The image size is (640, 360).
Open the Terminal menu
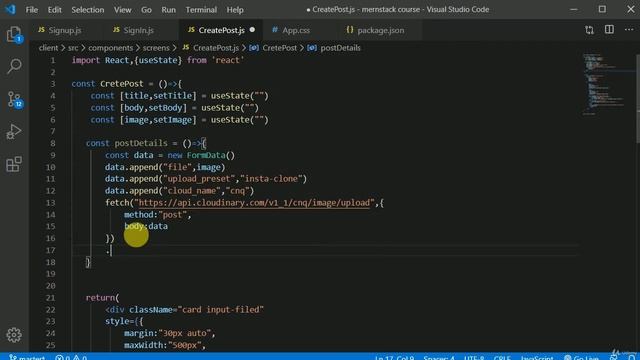point(201,9)
